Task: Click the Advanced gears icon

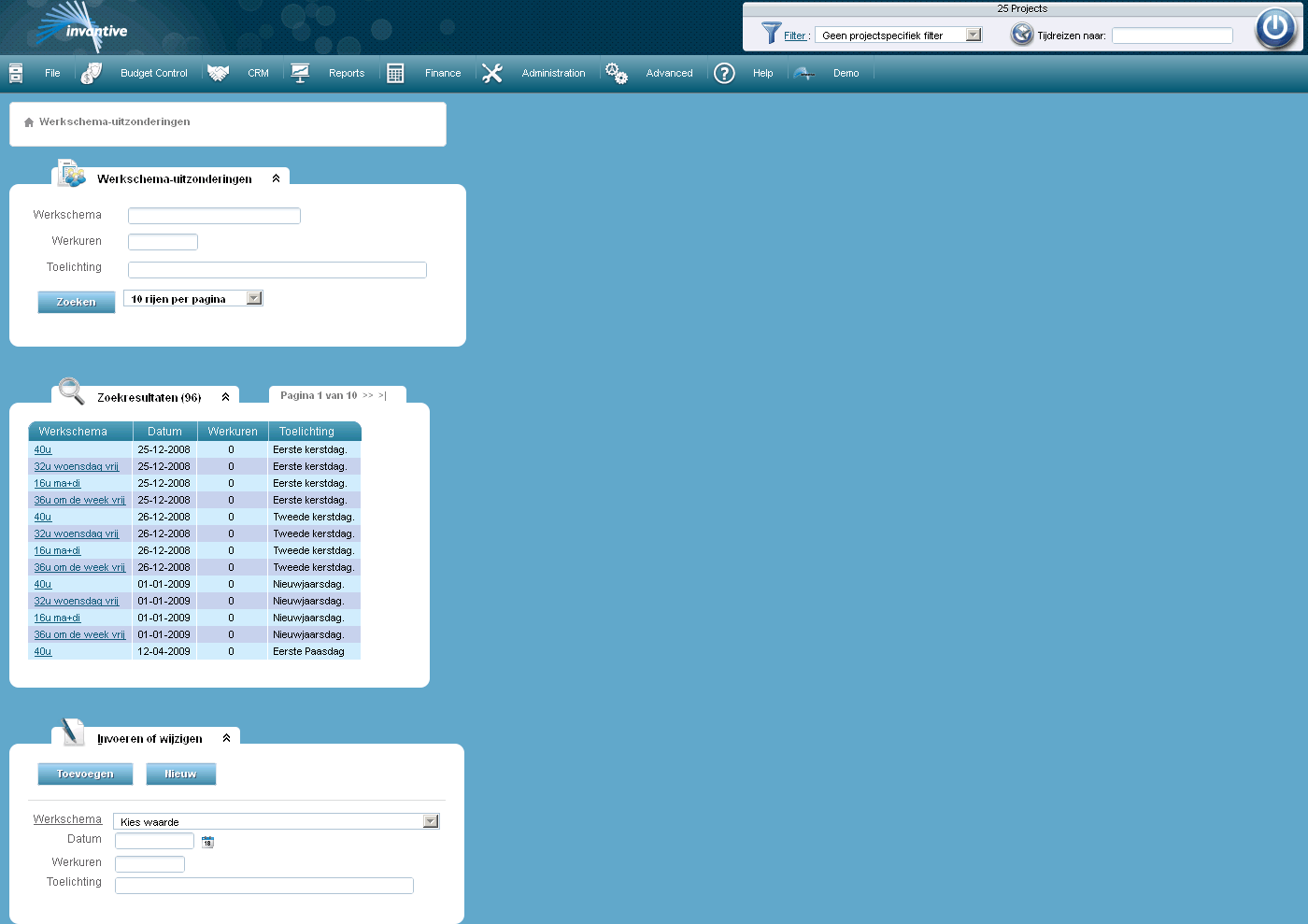Action: click(617, 73)
